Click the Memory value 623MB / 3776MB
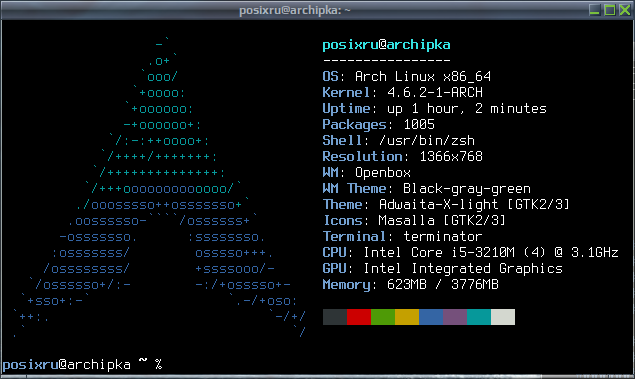 (x=443, y=285)
